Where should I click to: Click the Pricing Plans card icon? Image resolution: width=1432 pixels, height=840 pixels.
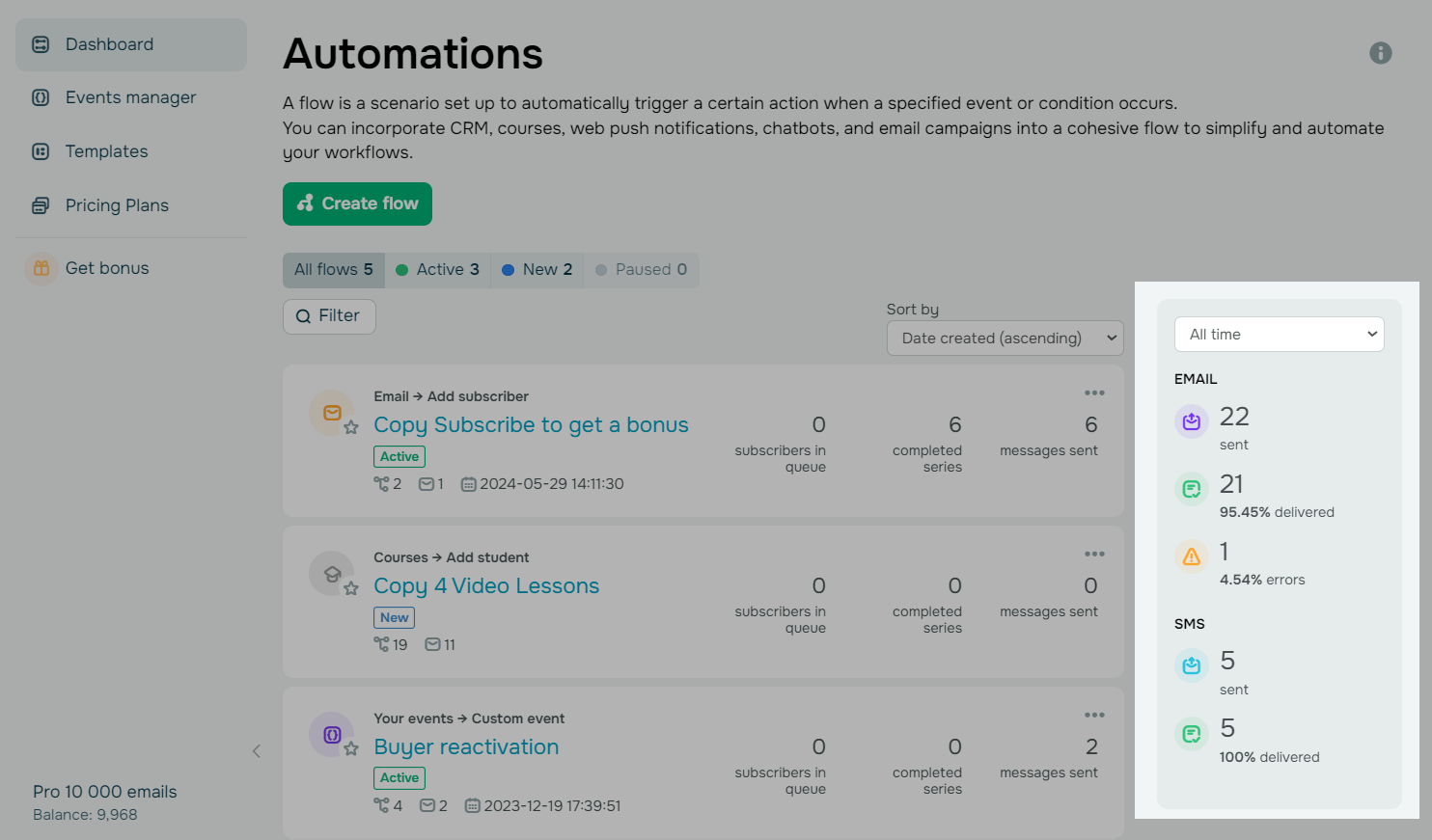41,205
